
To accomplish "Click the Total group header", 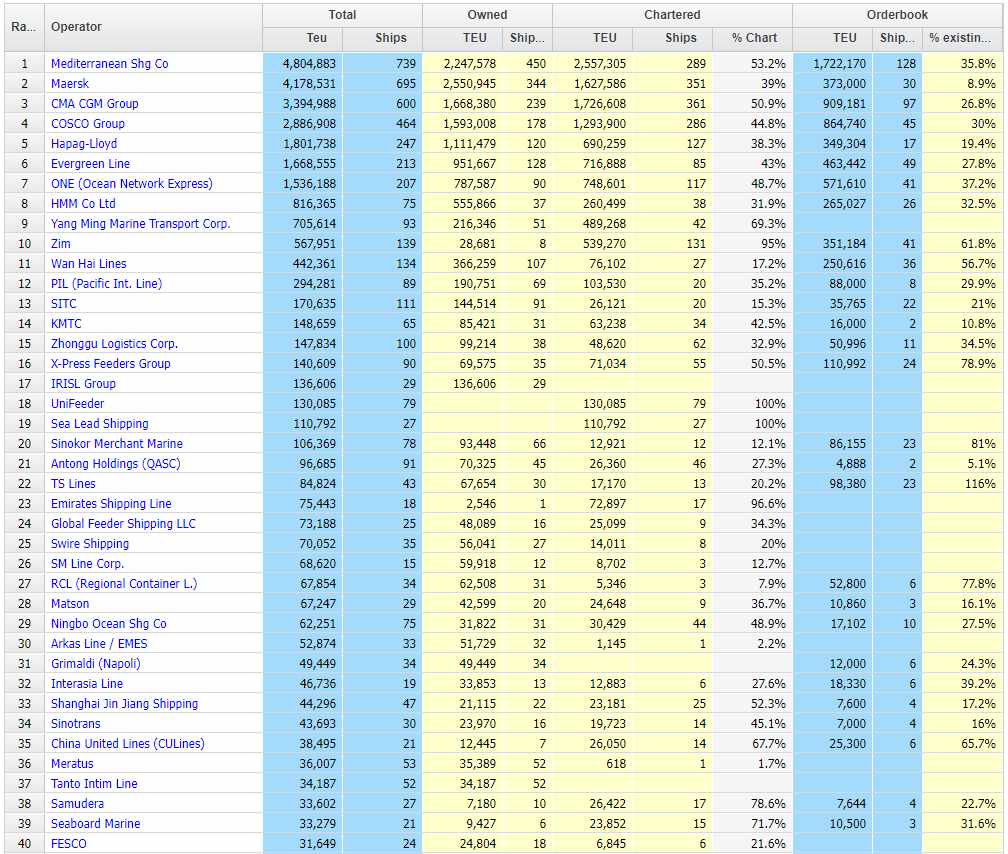I will 343,15.
